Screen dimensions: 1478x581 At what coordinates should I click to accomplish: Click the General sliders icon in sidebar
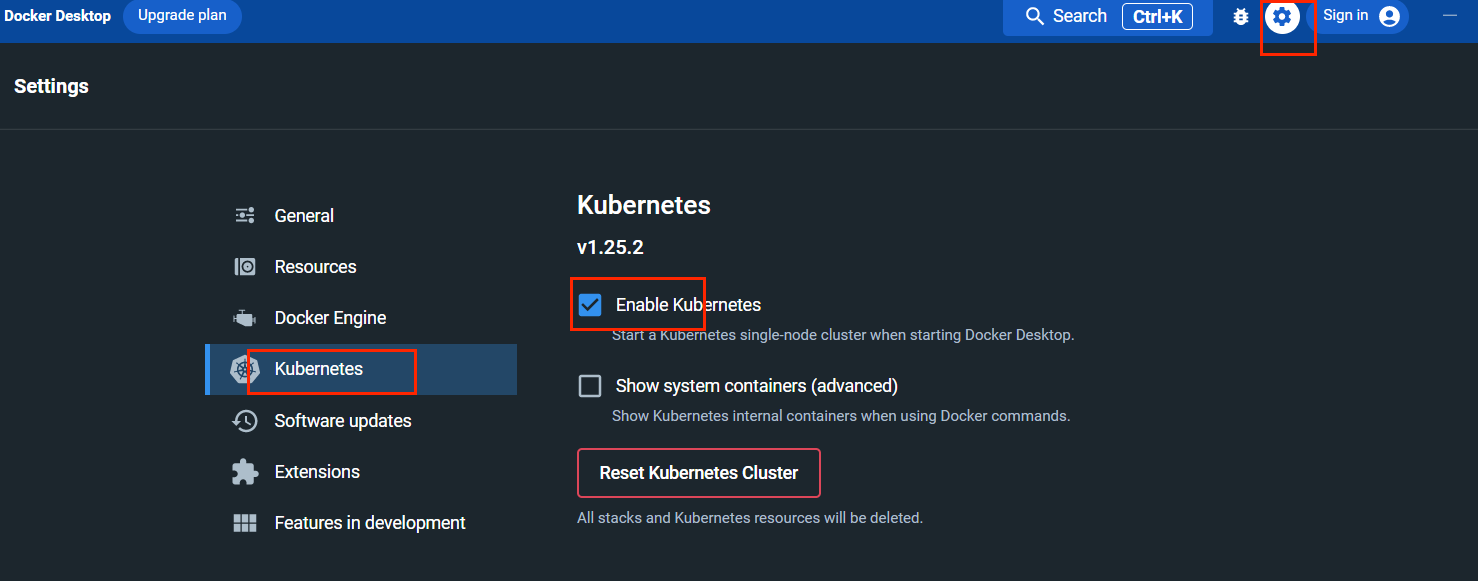(x=245, y=215)
